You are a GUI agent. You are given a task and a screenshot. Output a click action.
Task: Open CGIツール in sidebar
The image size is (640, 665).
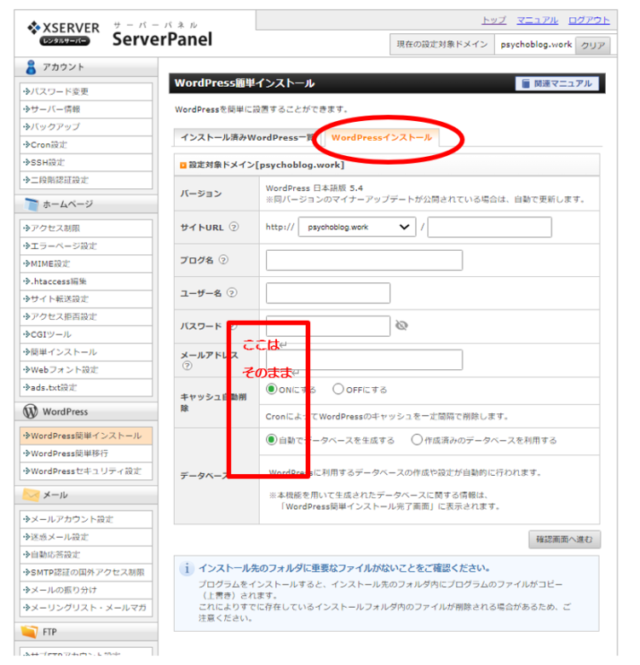tap(86, 335)
